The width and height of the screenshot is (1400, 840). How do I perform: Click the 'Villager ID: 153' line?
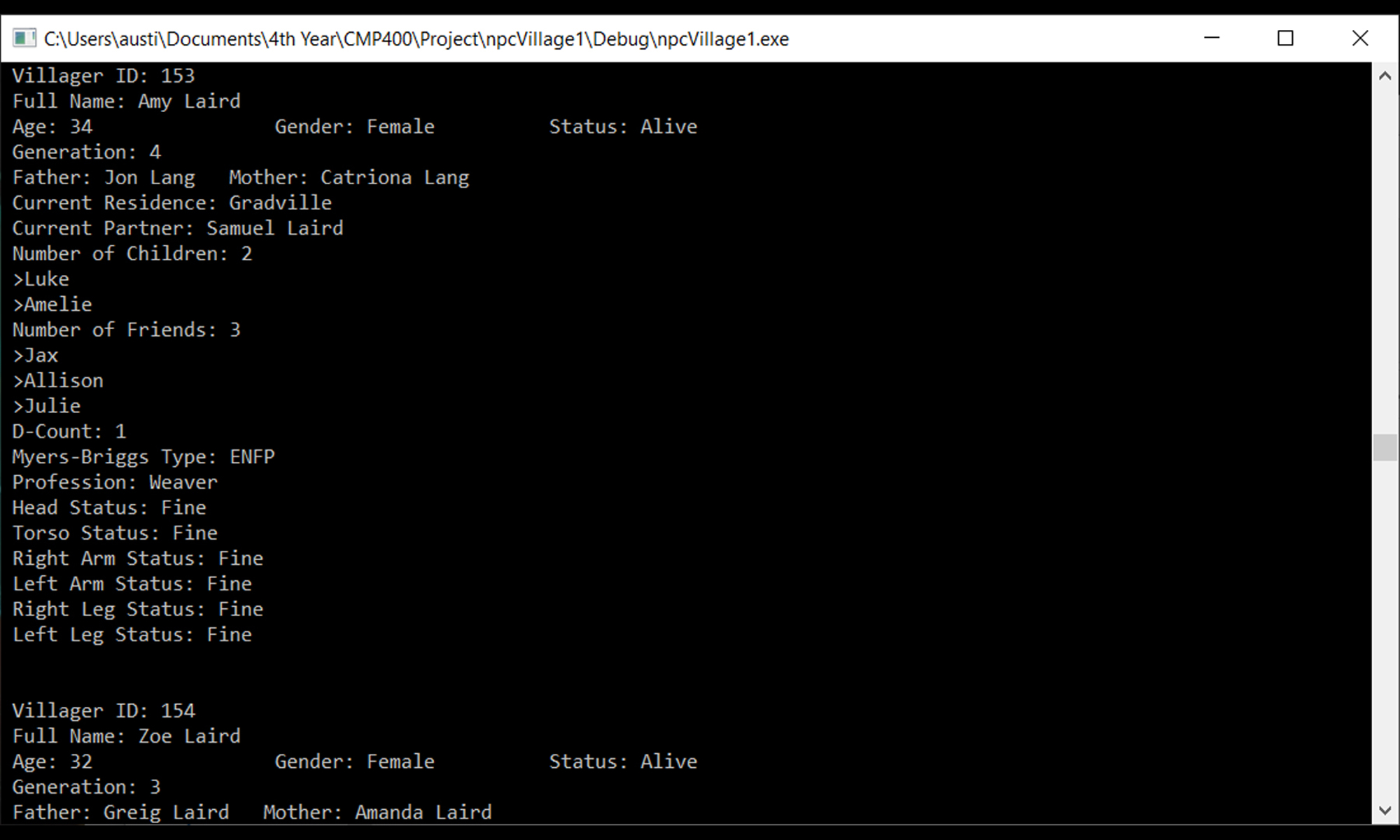104,76
